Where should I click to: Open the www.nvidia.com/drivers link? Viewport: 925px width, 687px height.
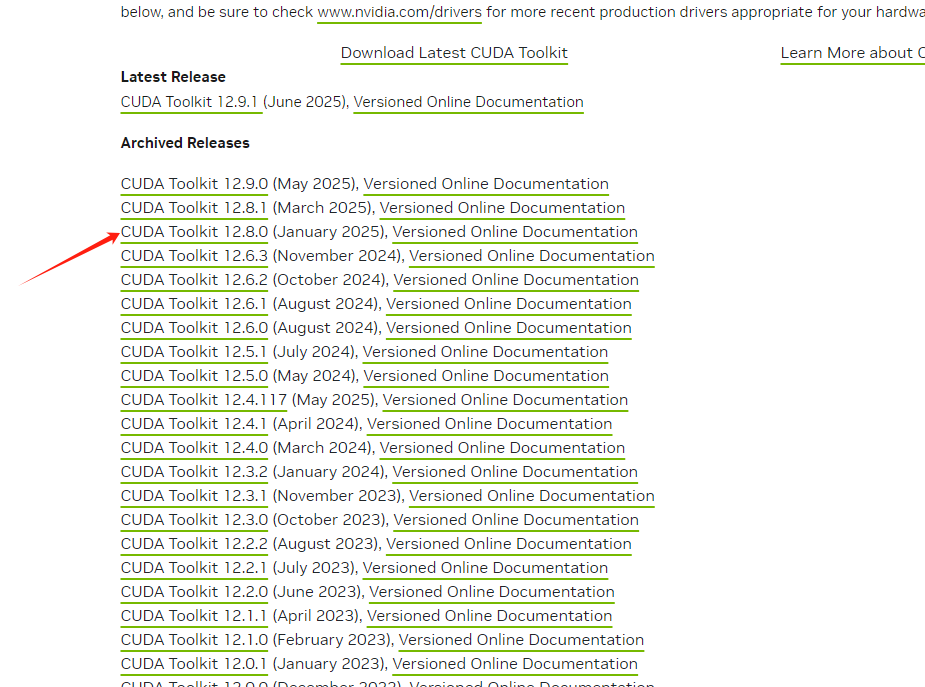tap(399, 12)
